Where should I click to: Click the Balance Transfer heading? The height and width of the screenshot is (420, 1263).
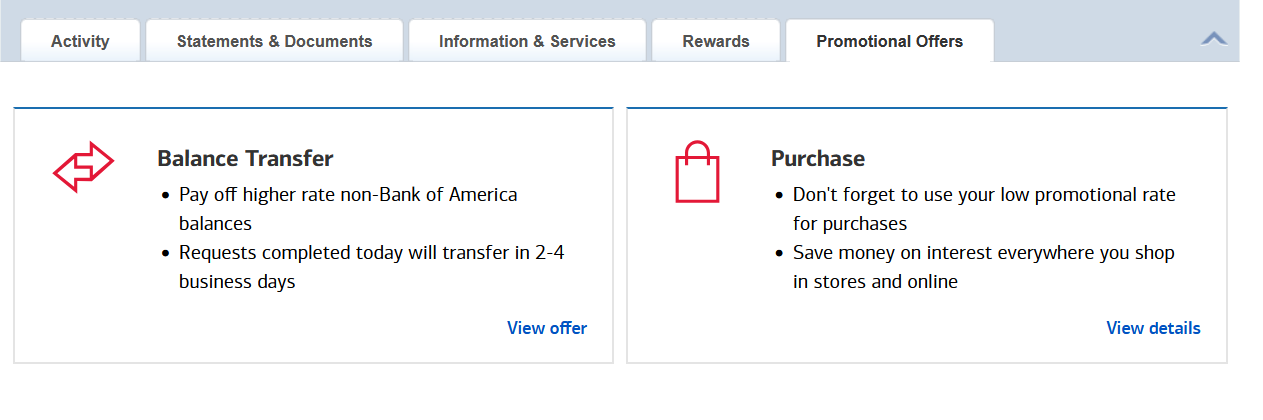pyautogui.click(x=245, y=158)
